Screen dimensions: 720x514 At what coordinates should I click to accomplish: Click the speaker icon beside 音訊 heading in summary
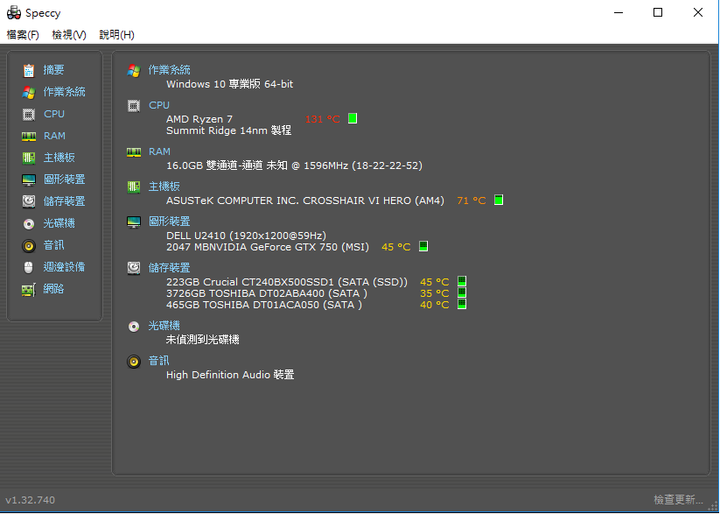click(134, 362)
